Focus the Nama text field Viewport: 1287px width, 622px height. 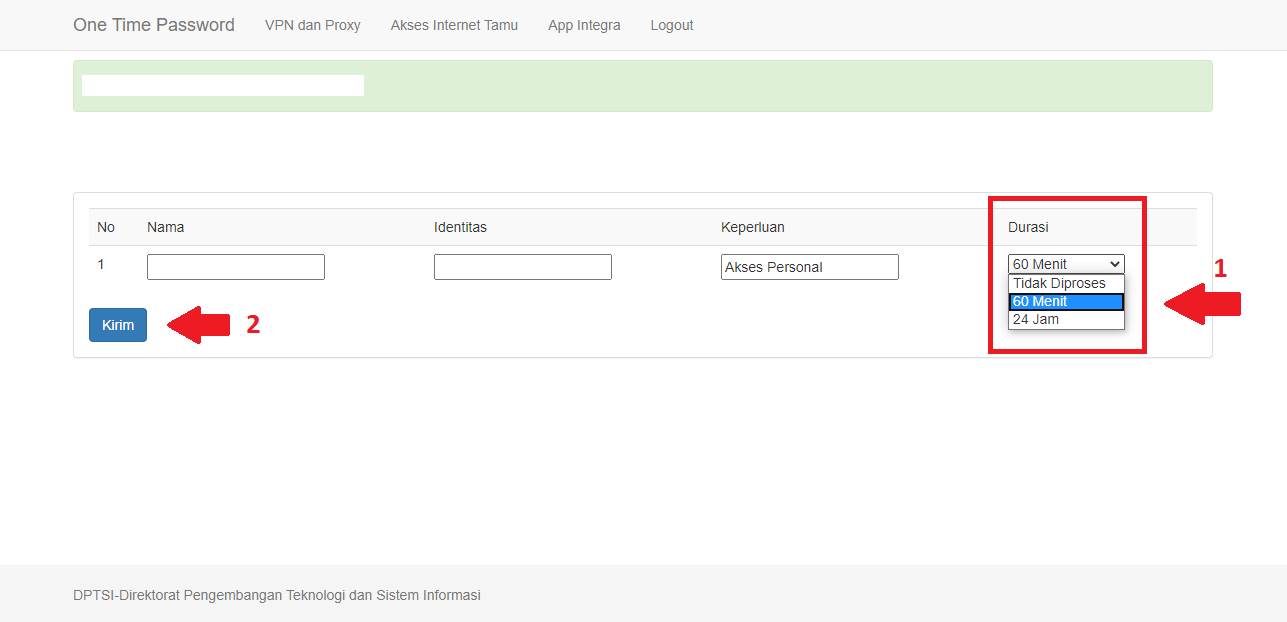[x=236, y=267]
